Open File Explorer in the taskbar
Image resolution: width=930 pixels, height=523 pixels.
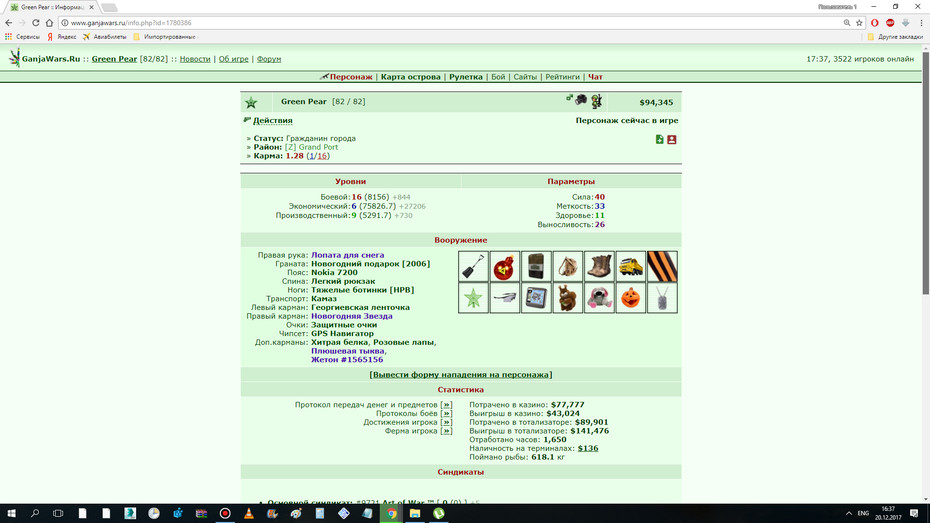coord(415,514)
